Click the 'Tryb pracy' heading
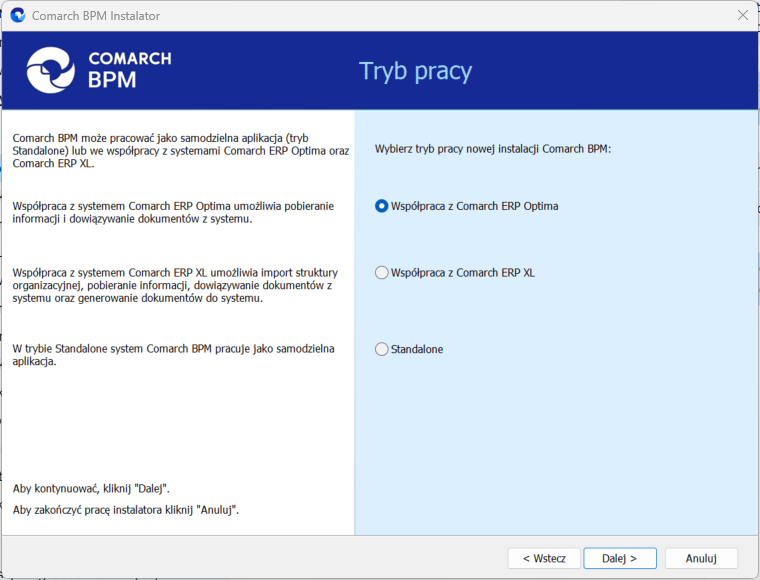Screen dimensions: 760x580 point(415,71)
